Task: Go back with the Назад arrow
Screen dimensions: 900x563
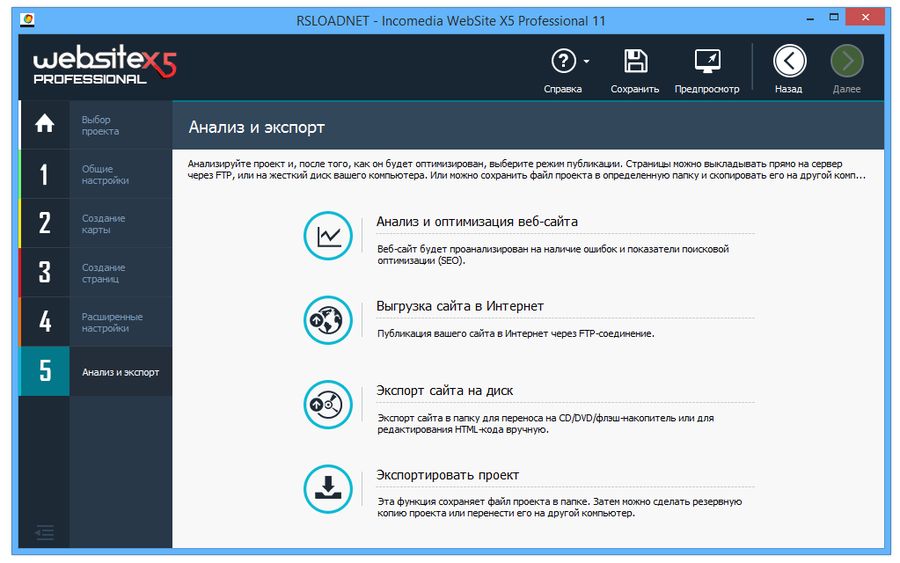Action: 789,61
